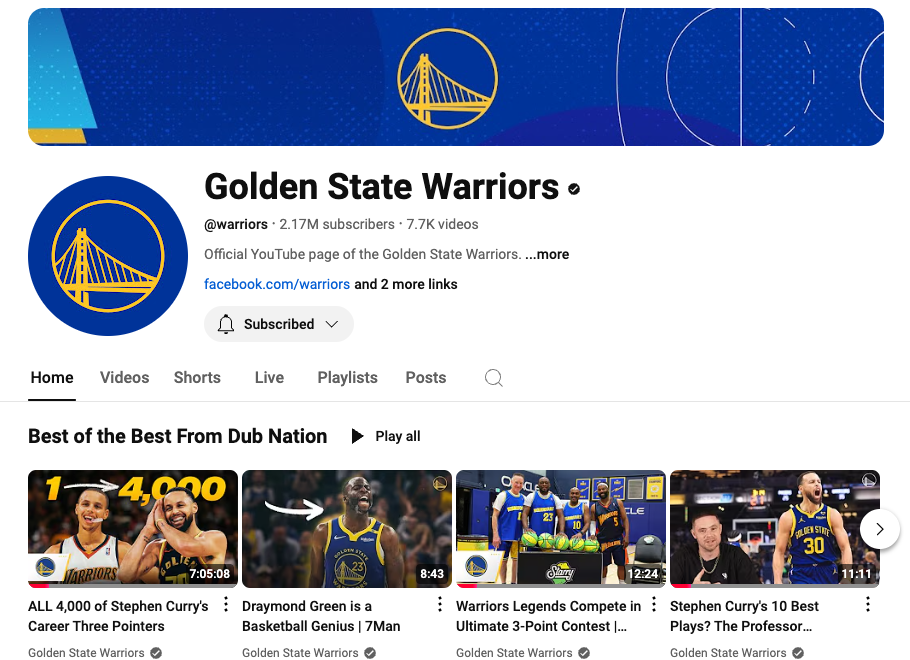Click the title 'Warriors Legends Compete in Ultimate 3-Point Contest'
910x660 pixels.
548,616
